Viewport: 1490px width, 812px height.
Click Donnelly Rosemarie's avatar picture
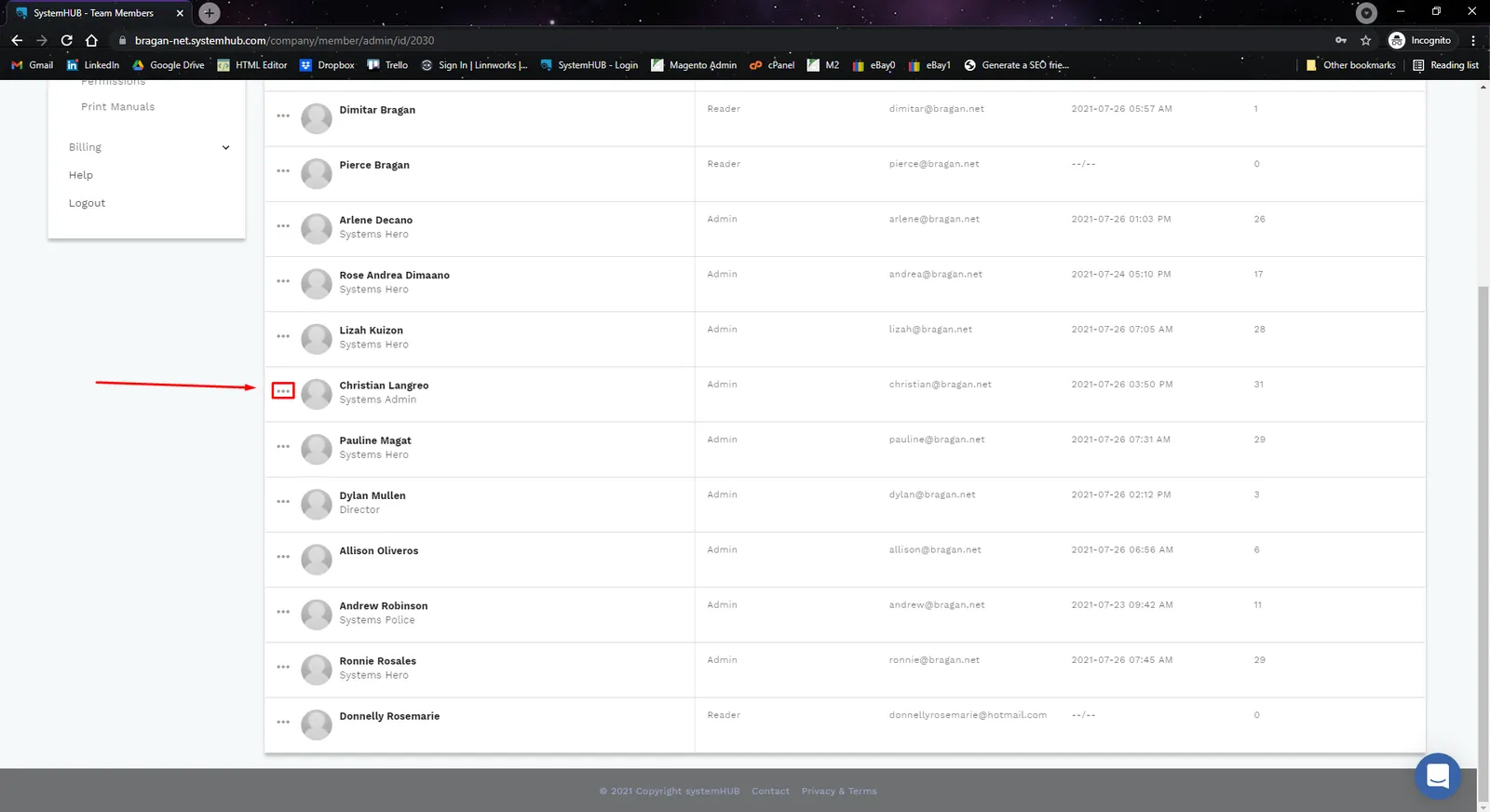click(317, 724)
